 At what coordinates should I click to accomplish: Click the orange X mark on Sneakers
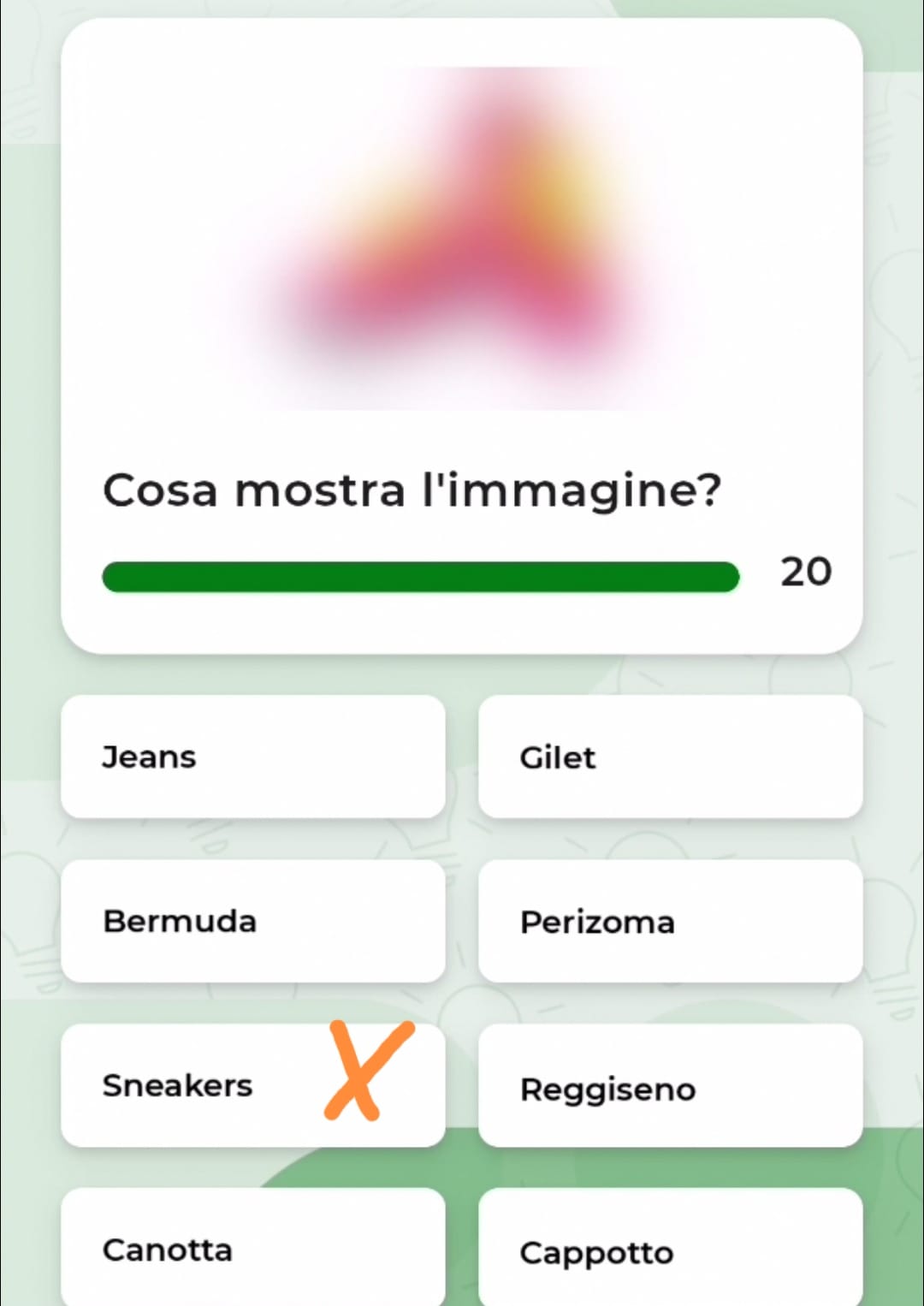368,1072
